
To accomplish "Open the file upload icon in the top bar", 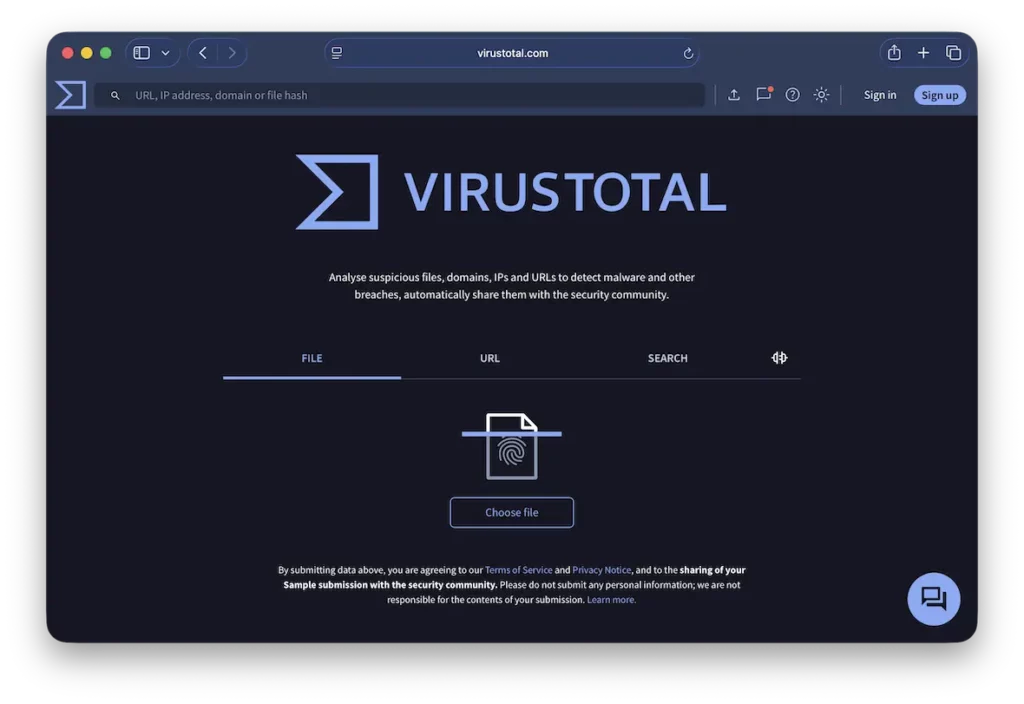I will pyautogui.click(x=734, y=94).
